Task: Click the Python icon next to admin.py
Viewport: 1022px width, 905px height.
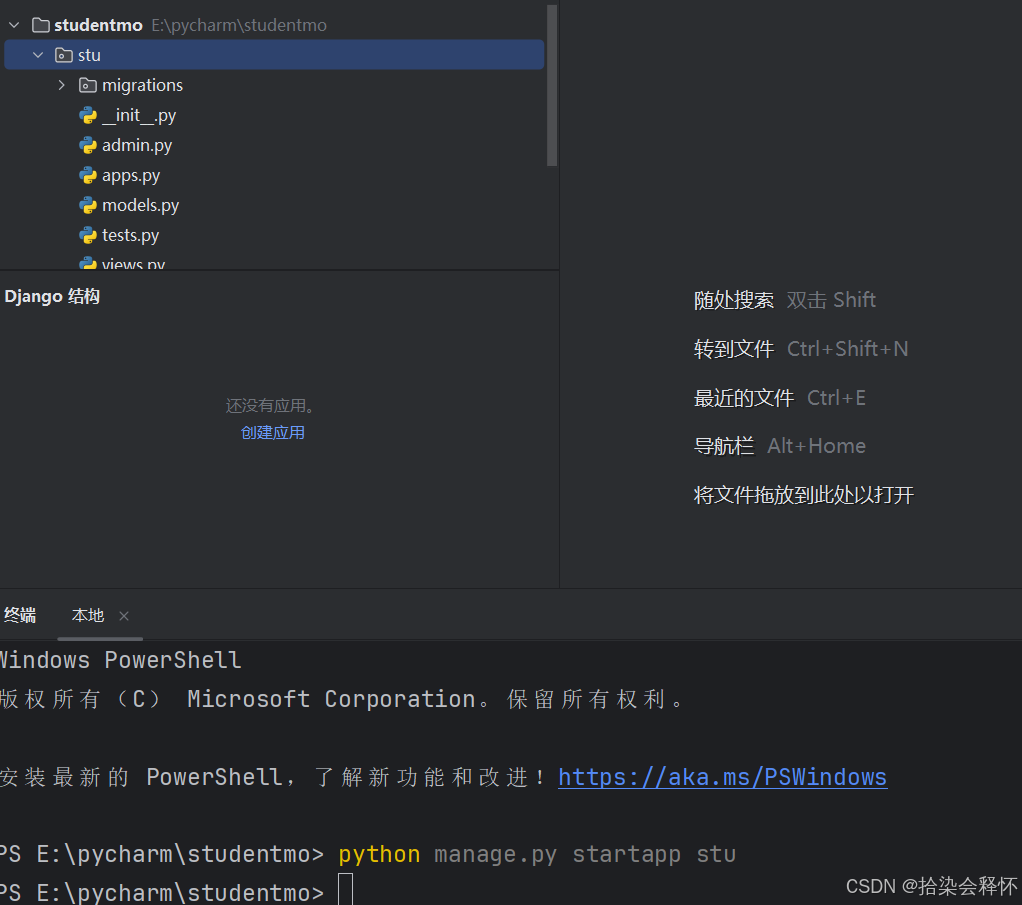Action: tap(89, 145)
